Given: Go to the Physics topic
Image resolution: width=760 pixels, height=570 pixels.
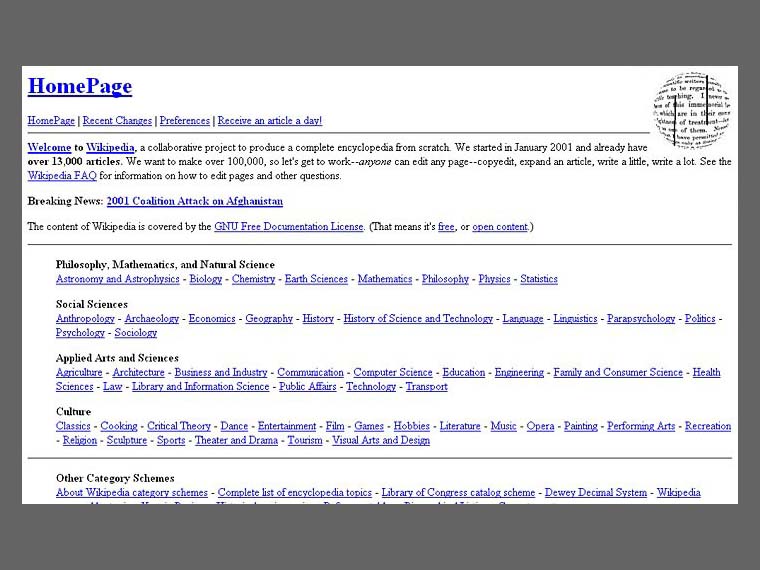Looking at the screenshot, I should [494, 279].
